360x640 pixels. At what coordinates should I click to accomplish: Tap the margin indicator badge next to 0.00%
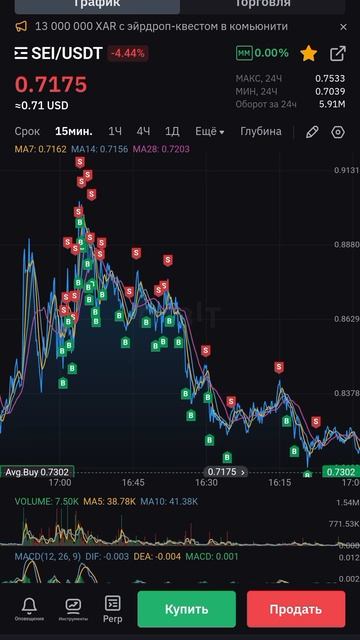click(x=244, y=53)
